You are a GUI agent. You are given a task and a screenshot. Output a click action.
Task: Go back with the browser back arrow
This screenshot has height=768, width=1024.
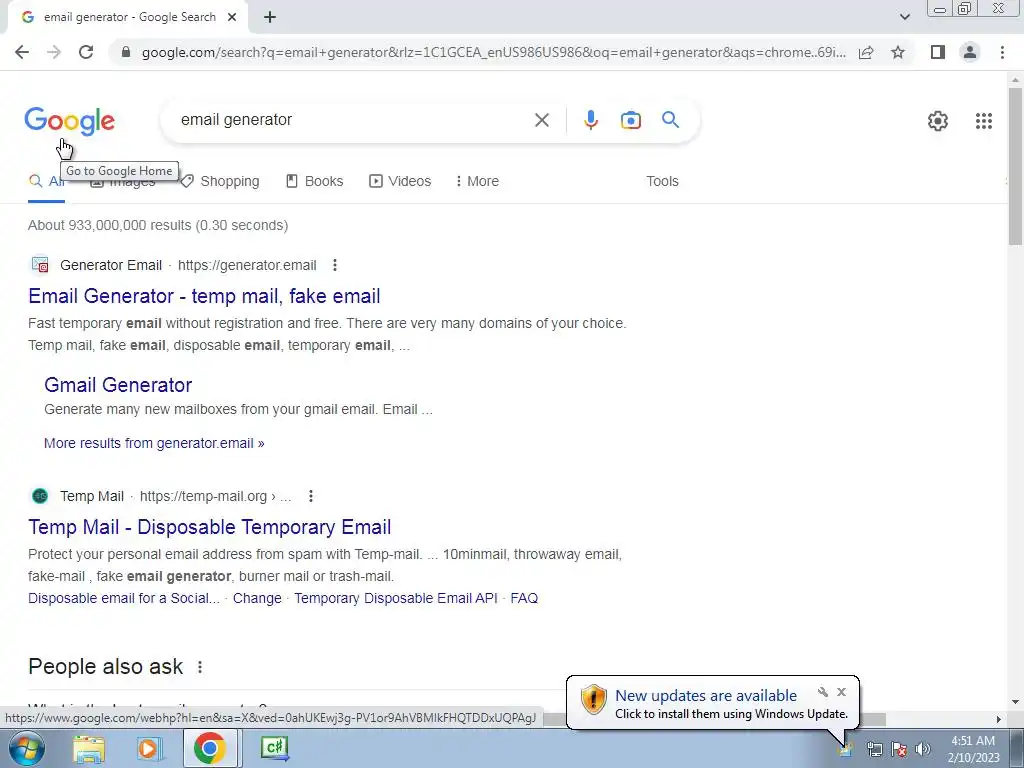click(x=22, y=52)
